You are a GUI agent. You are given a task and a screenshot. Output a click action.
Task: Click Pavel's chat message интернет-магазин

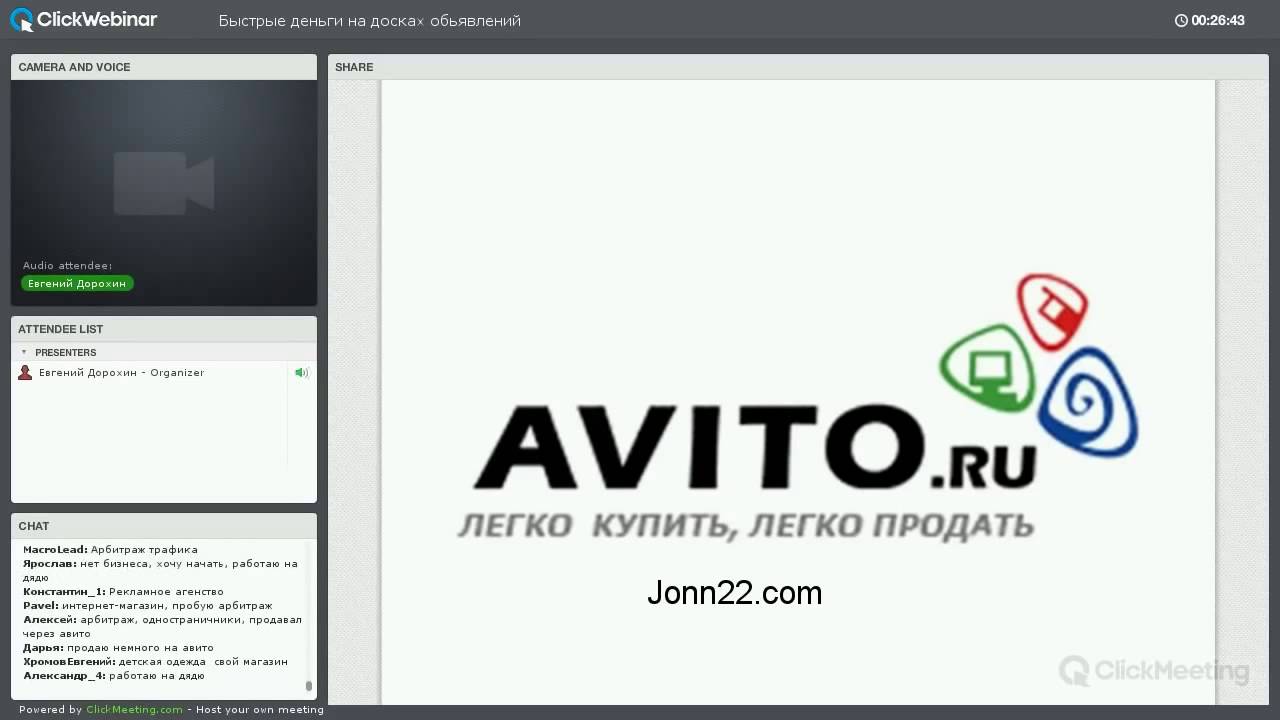[x=147, y=606]
